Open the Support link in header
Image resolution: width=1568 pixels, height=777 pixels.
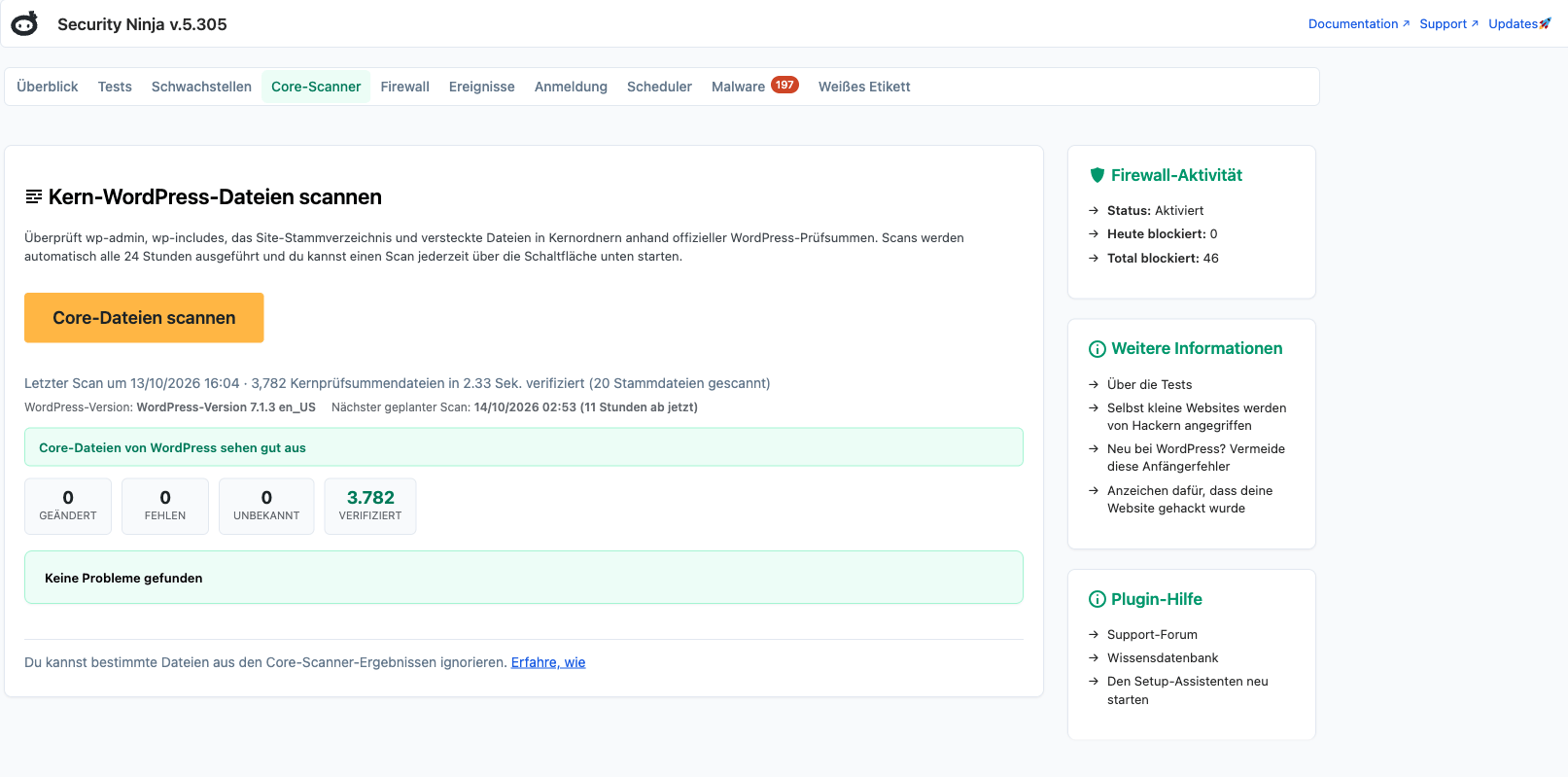(1448, 24)
